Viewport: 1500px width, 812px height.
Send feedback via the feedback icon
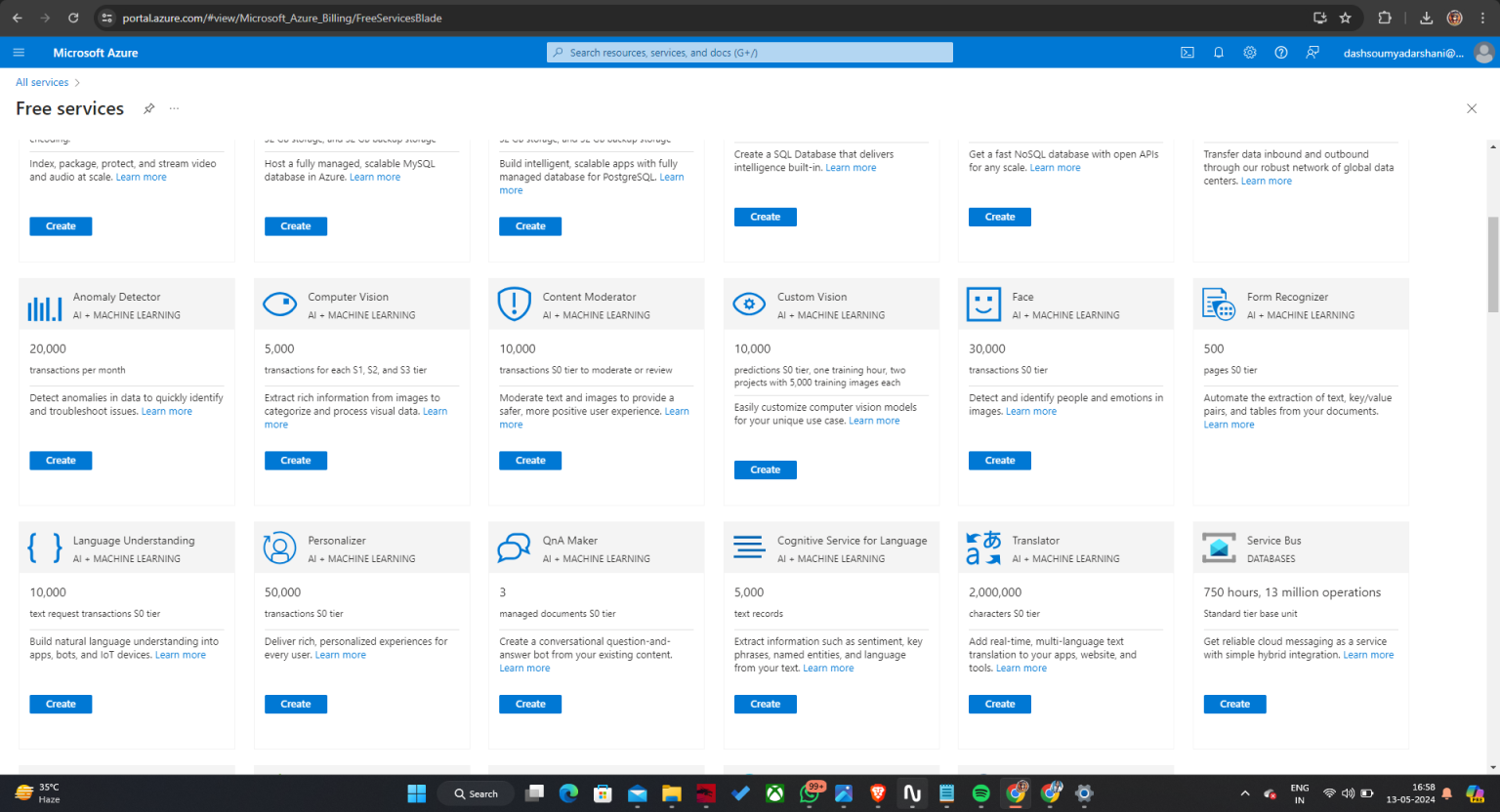[x=1312, y=53]
